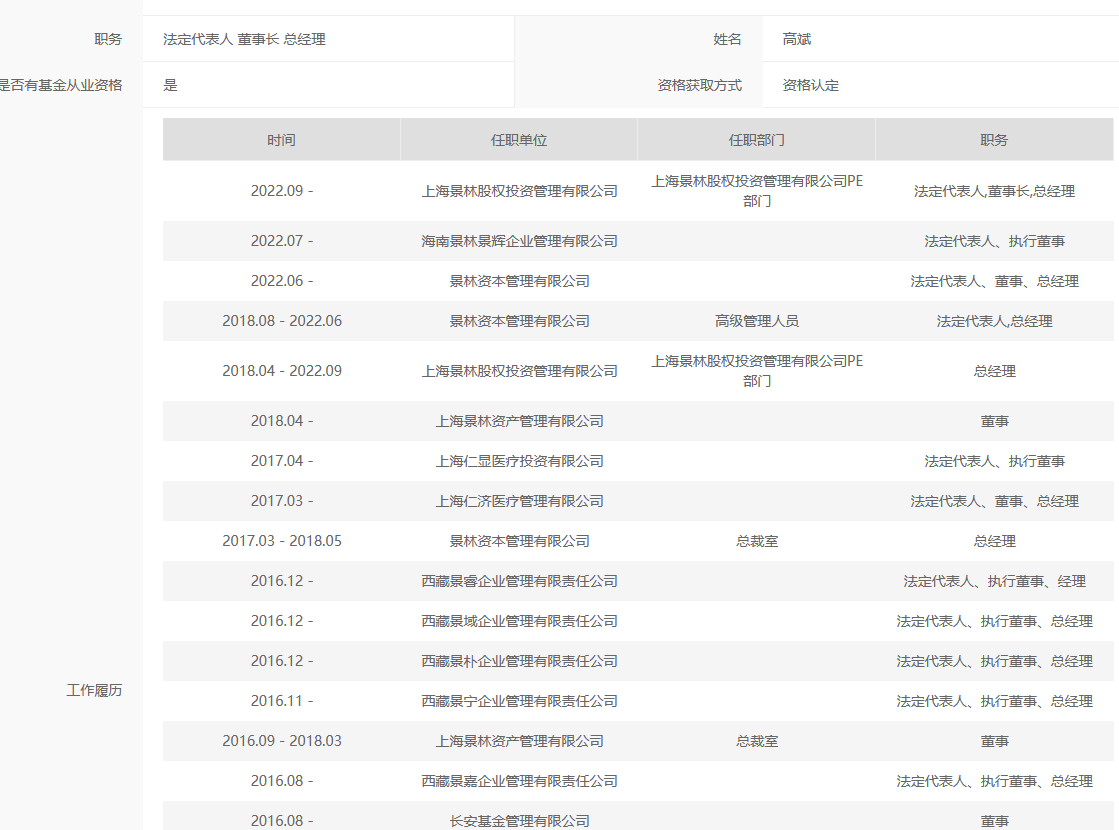Select the 2018.08 - 2022.06 date cell
Viewport: 1119px width, 830px height.
(x=281, y=321)
